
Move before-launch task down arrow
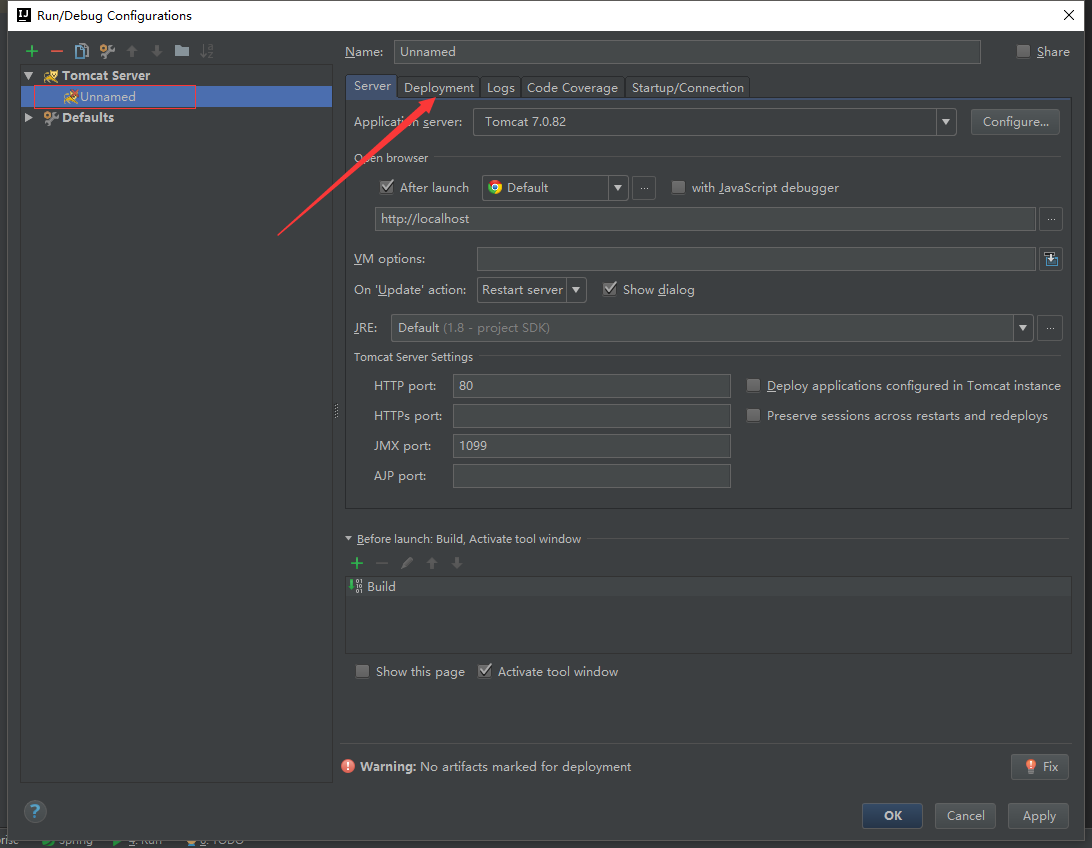pos(457,563)
